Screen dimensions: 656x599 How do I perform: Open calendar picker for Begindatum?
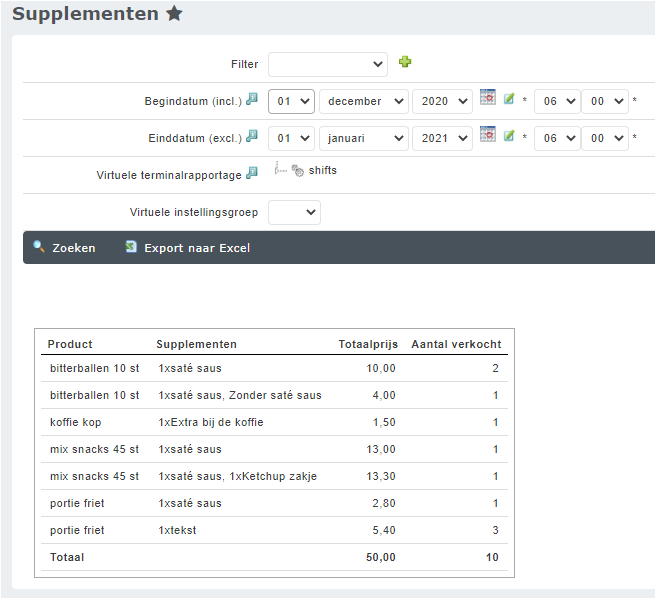488,98
